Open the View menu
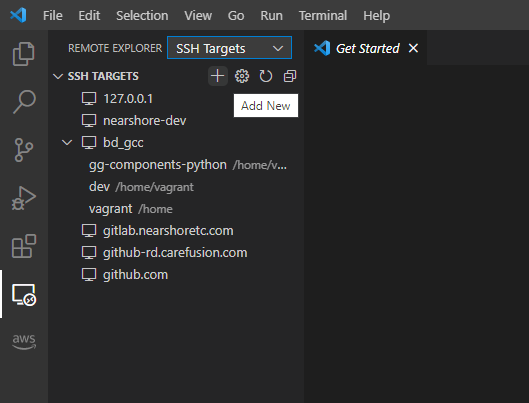Screen dimensions: 529x403 [x=198, y=16]
